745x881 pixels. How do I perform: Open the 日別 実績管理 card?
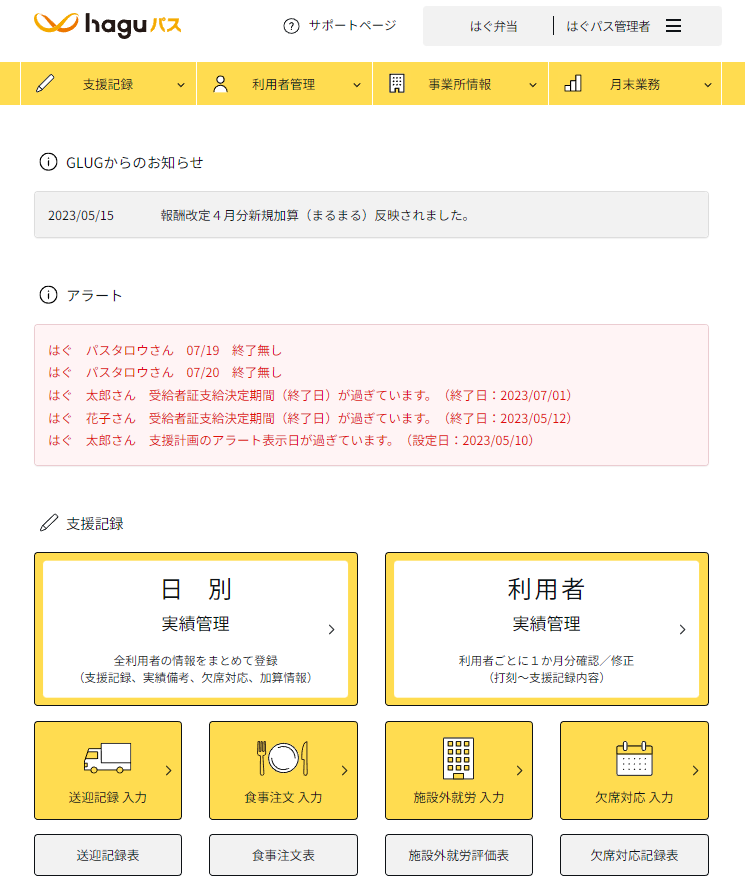pos(196,629)
